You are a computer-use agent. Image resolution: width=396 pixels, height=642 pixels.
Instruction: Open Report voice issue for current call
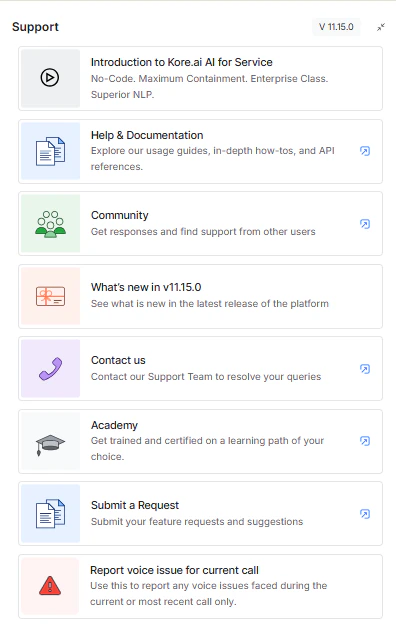click(x=174, y=570)
